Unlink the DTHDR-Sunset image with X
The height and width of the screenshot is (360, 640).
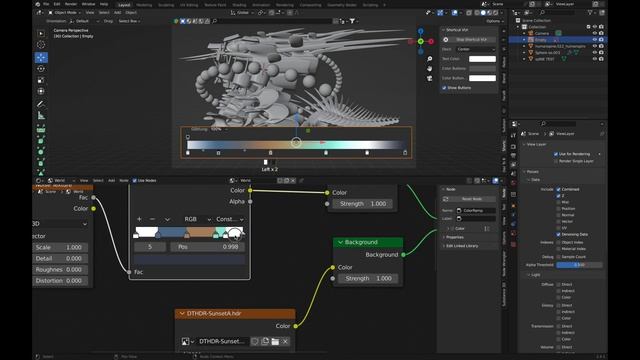click(x=285, y=341)
